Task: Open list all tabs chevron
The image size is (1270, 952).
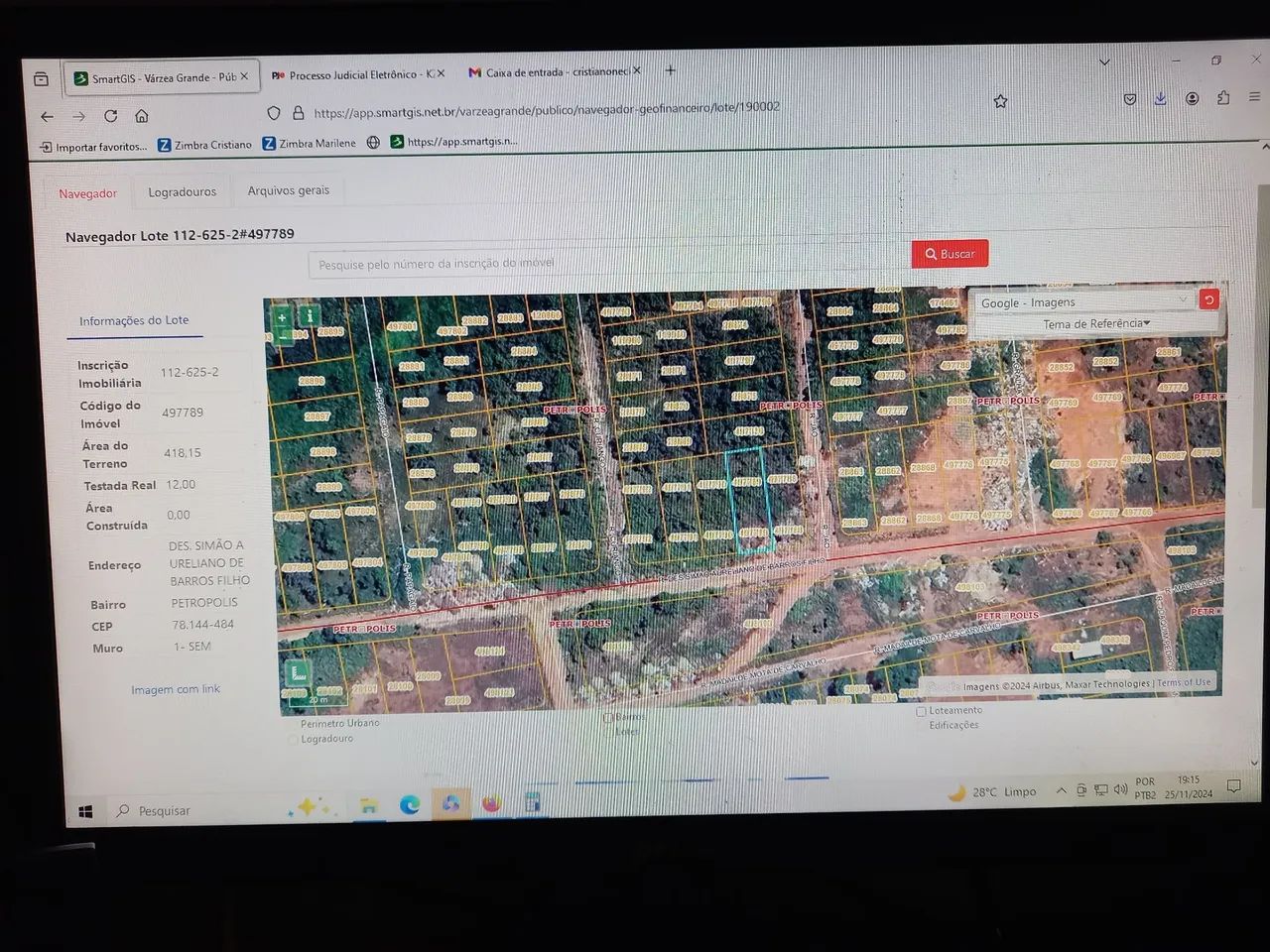Action: point(1104,61)
